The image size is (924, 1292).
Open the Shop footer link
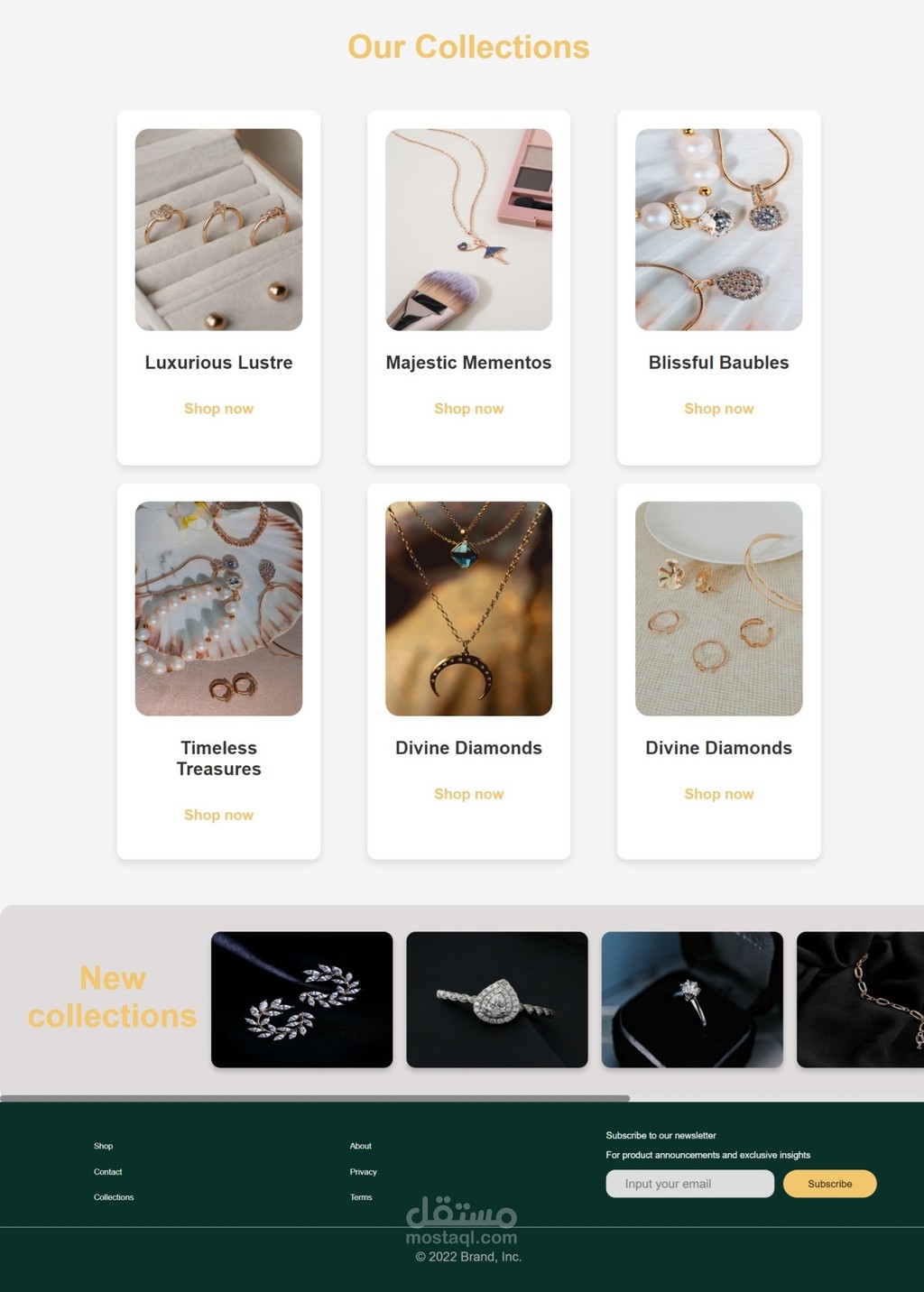(x=103, y=1146)
